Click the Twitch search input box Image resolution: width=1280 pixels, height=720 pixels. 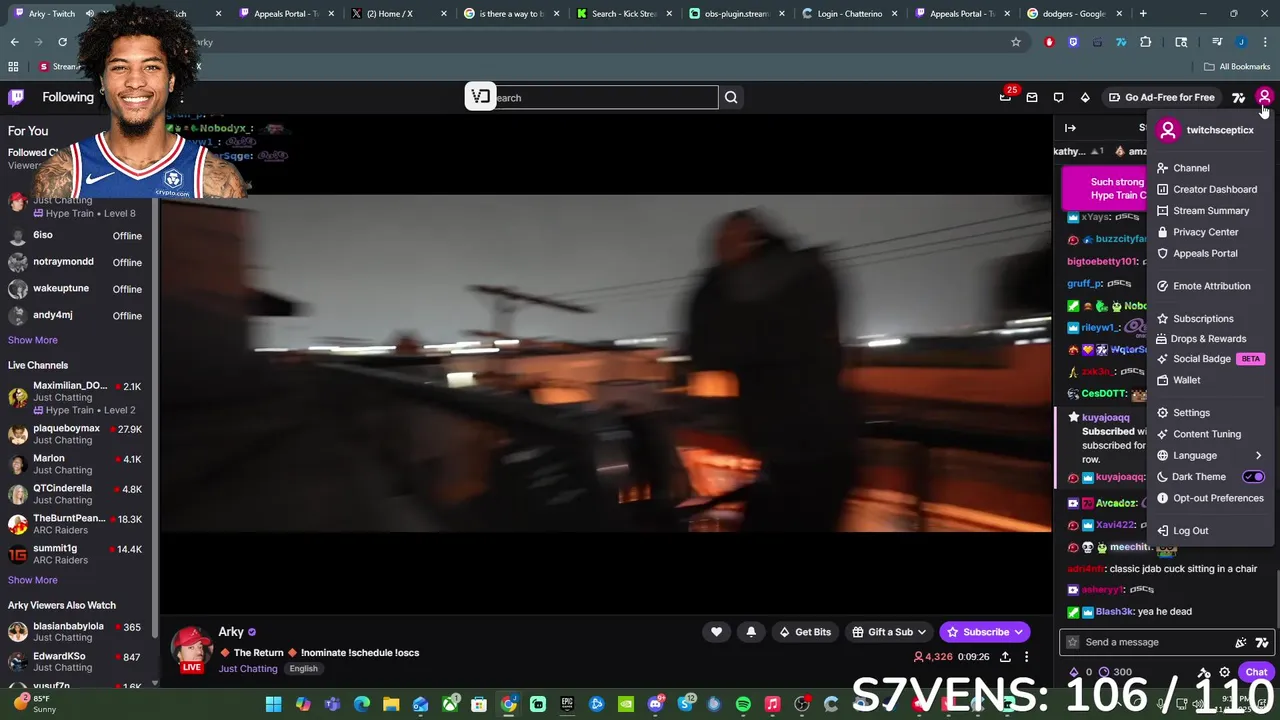[605, 97]
